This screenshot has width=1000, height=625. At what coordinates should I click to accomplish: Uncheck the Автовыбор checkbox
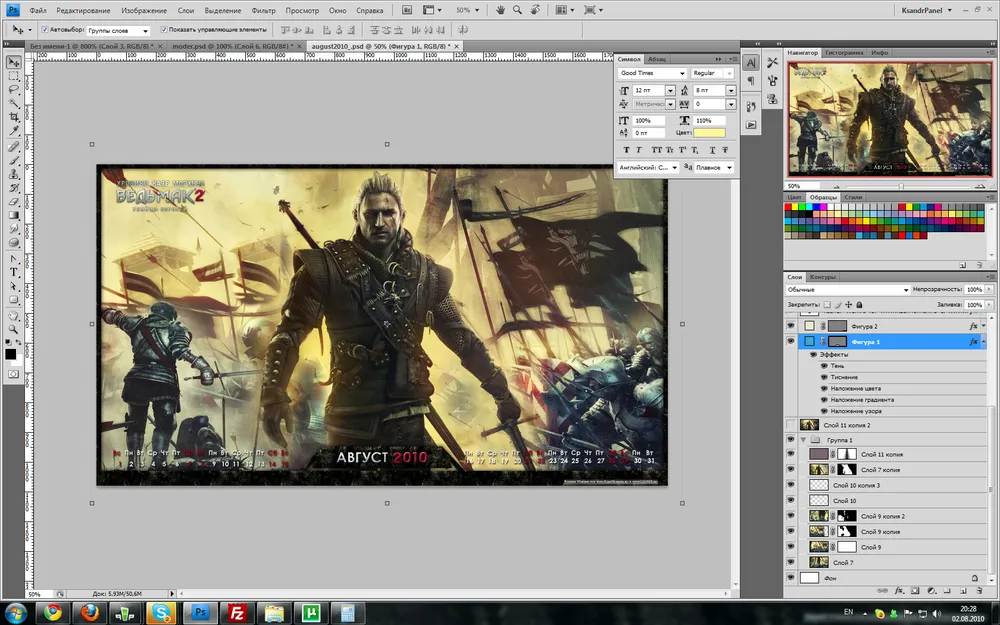point(44,30)
